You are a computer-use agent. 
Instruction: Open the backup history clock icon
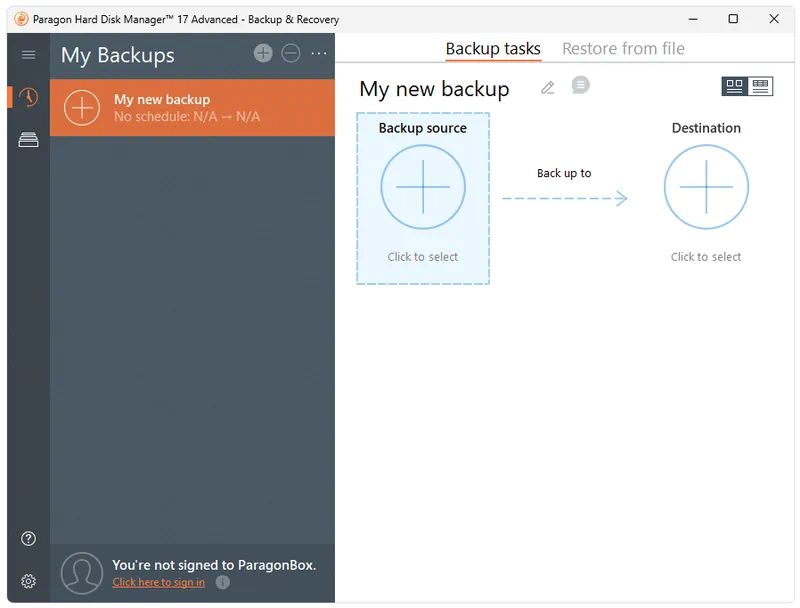pyautogui.click(x=28, y=97)
